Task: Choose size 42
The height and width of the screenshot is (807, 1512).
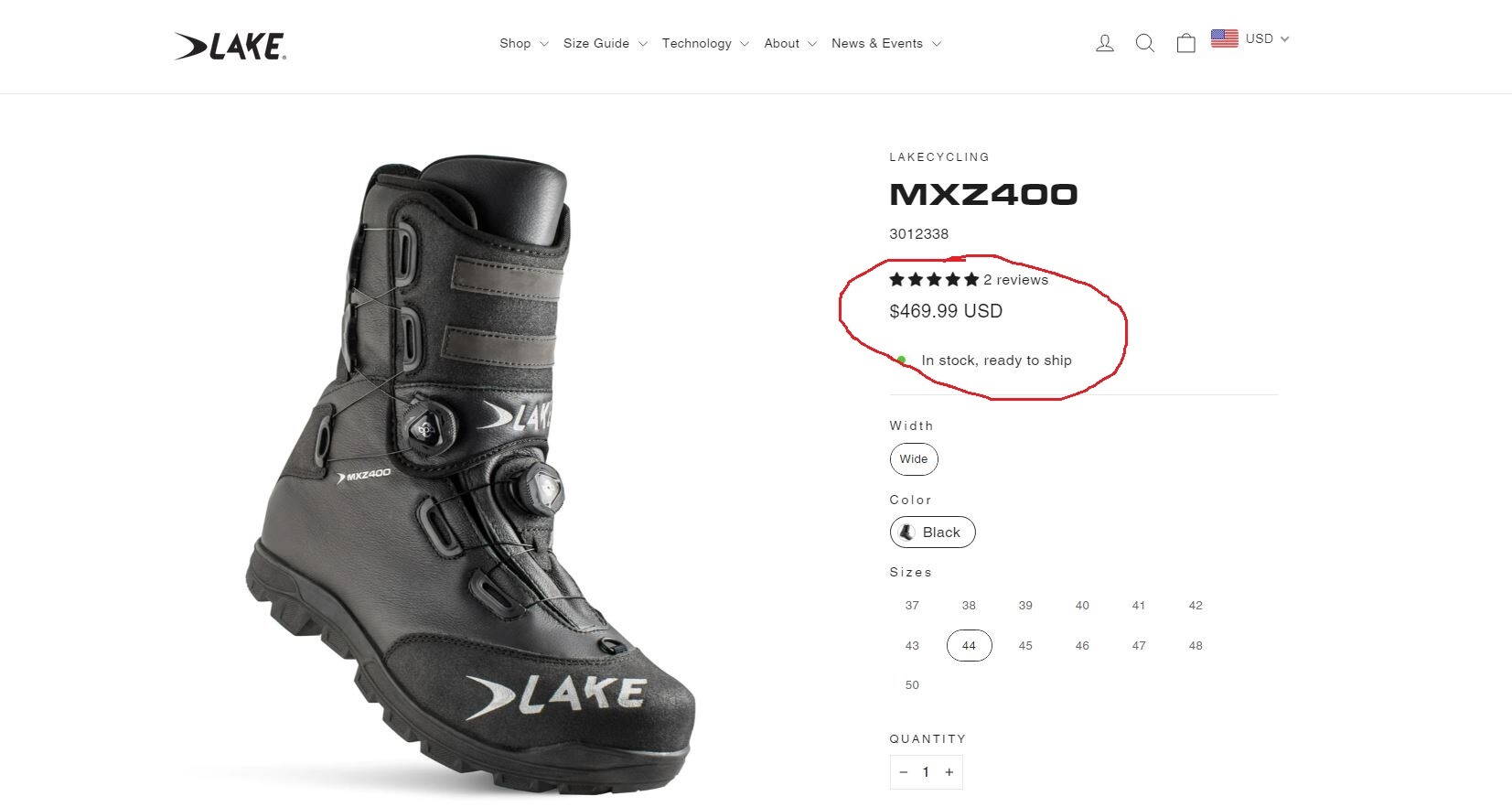Action: point(1195,606)
